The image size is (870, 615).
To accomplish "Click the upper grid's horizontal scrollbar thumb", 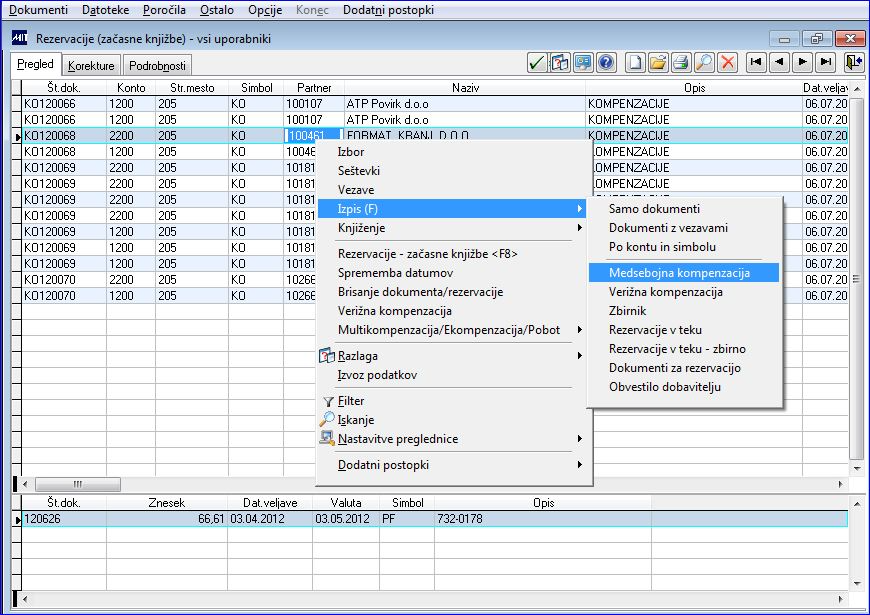I will tap(77, 484).
